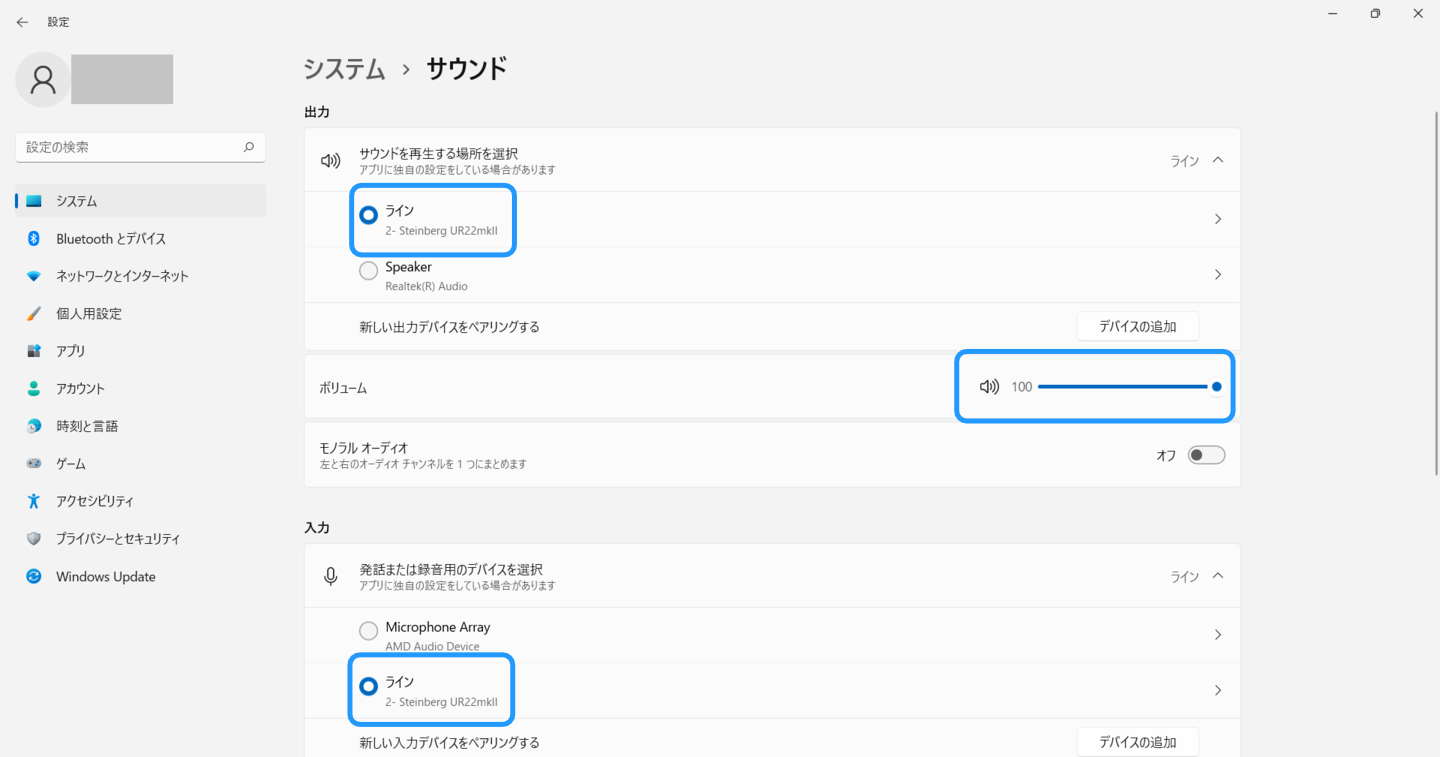The height and width of the screenshot is (757, 1440).
Task: Click デバイスの追加 for input devices
Action: point(1137,741)
